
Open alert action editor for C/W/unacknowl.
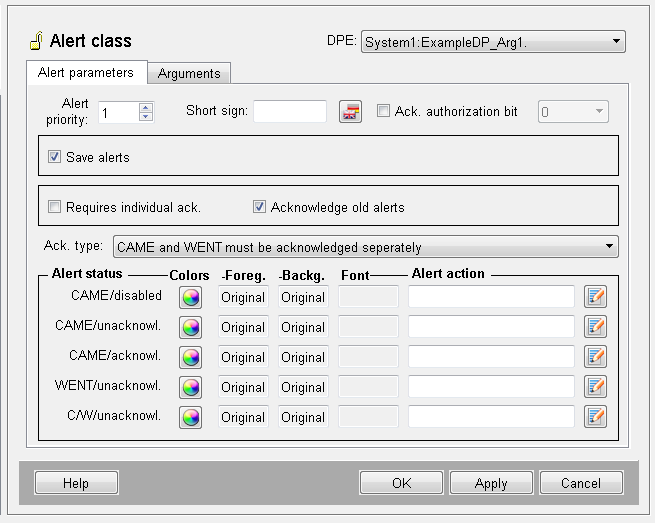(x=595, y=417)
